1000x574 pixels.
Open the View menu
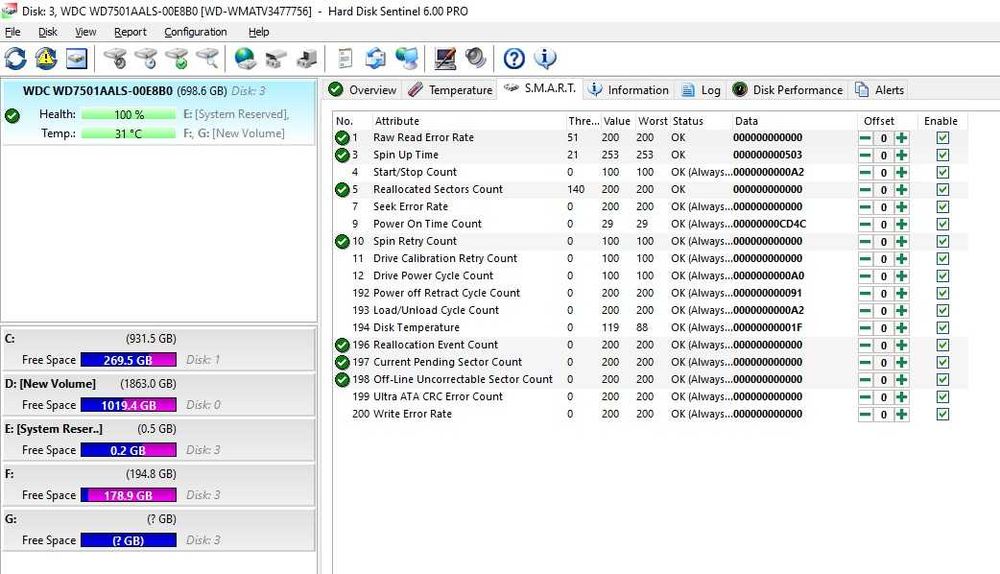pos(85,32)
